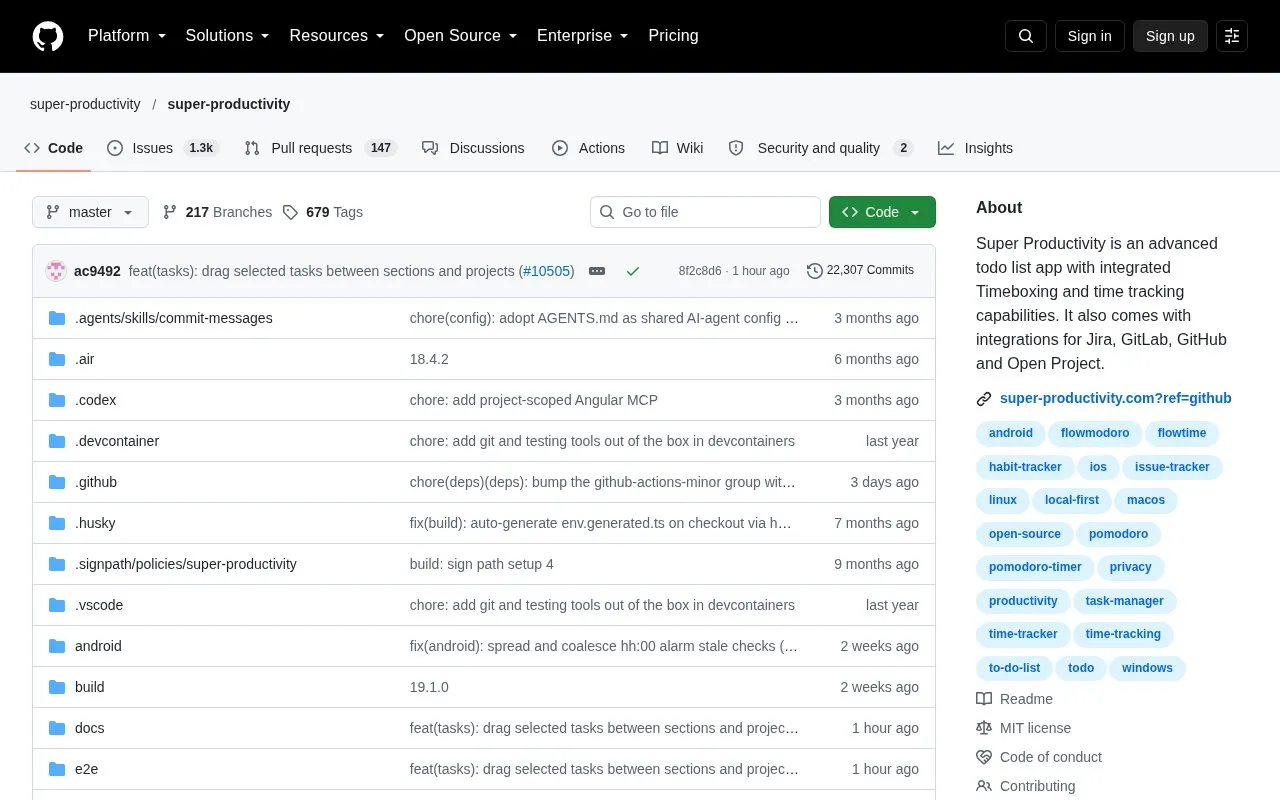Screen dimensions: 1280x800
Task: Click the ac9492 avatar image
Action: click(56, 271)
